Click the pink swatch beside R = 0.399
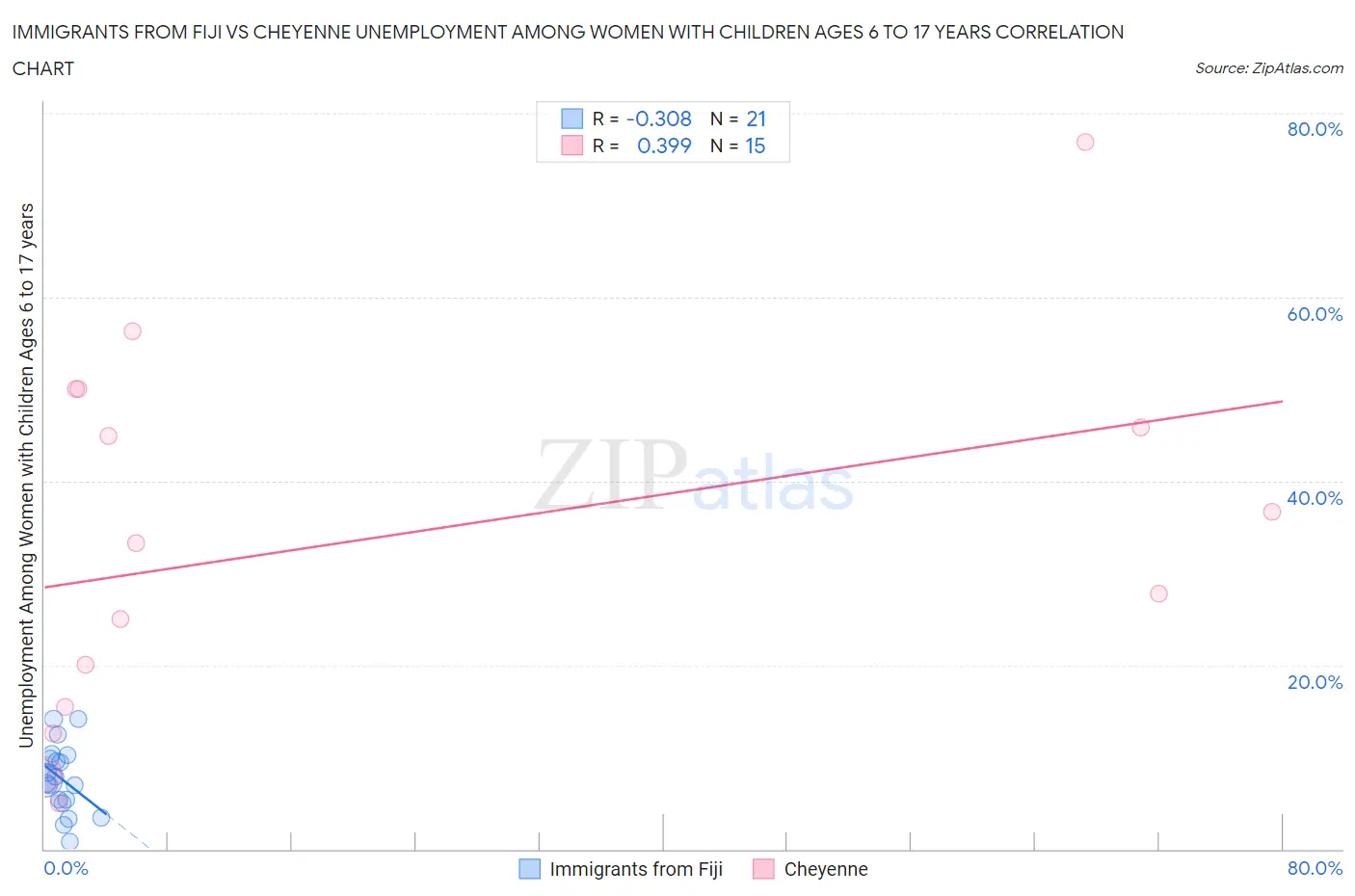Image resolution: width=1355 pixels, height=896 pixels. (x=572, y=145)
